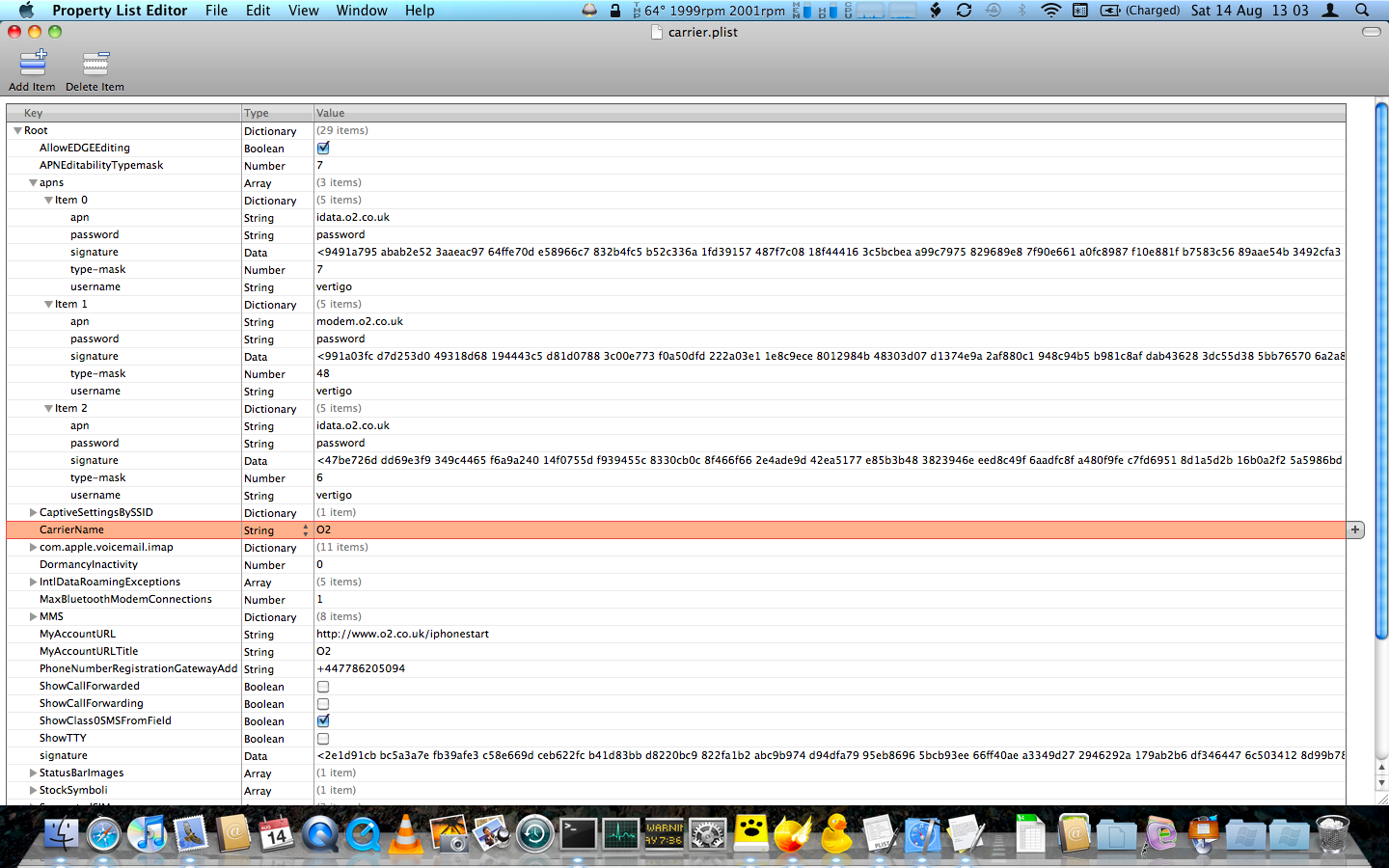Open Finder from the dock
1389x868 pixels.
pyautogui.click(x=60, y=833)
